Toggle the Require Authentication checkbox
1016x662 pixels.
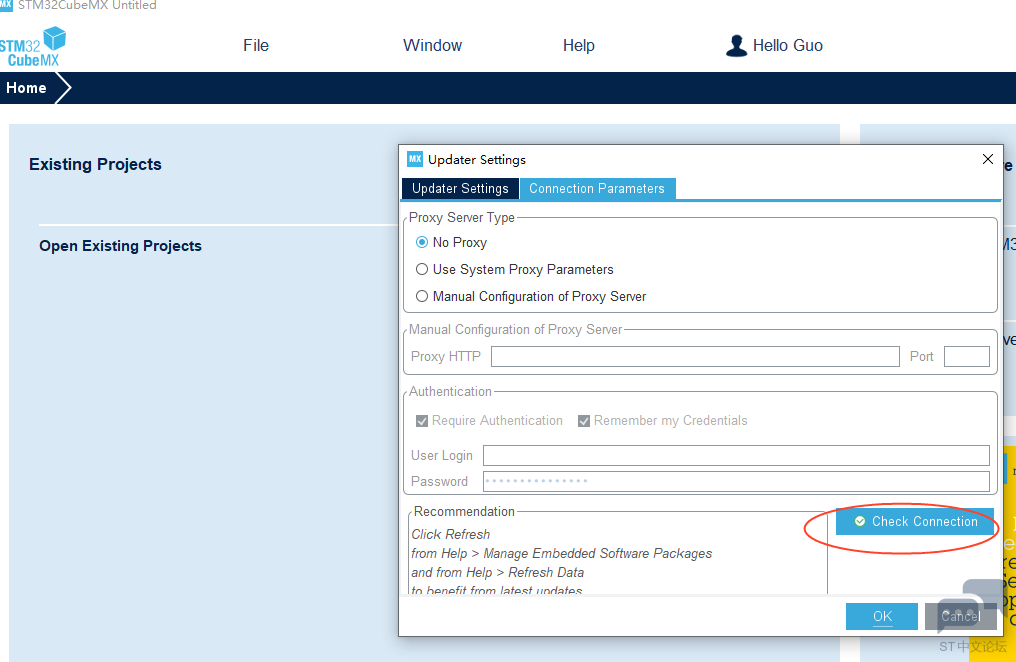pyautogui.click(x=422, y=421)
